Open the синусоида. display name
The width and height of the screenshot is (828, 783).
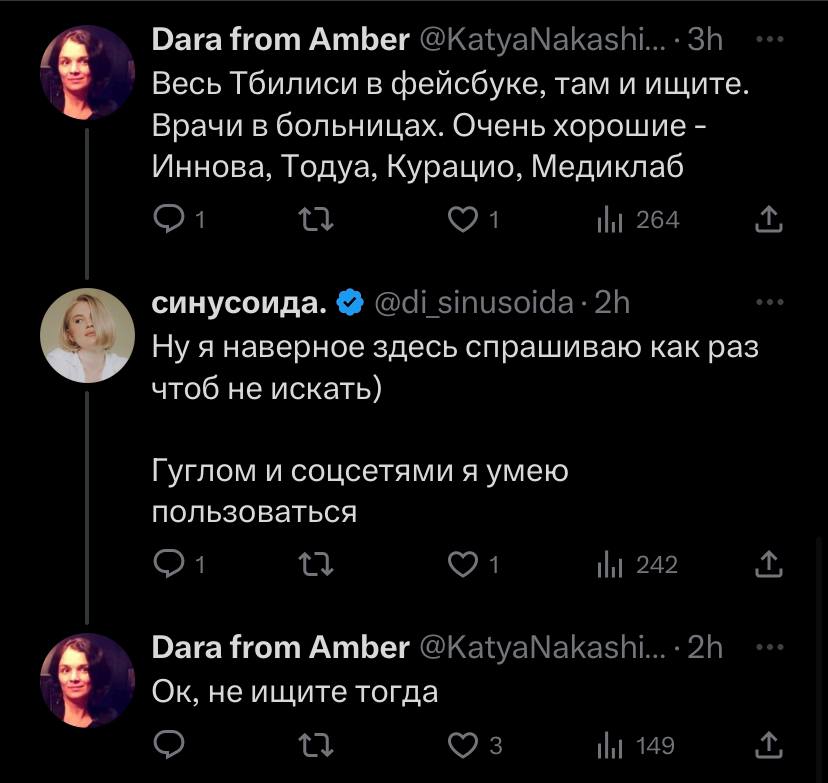tap(239, 303)
